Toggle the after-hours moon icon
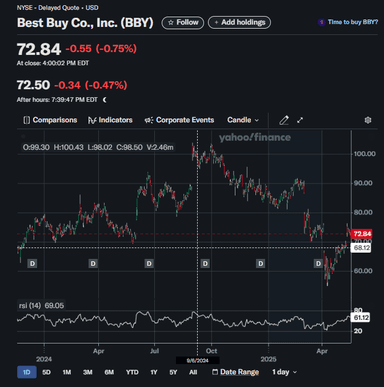 [105, 100]
